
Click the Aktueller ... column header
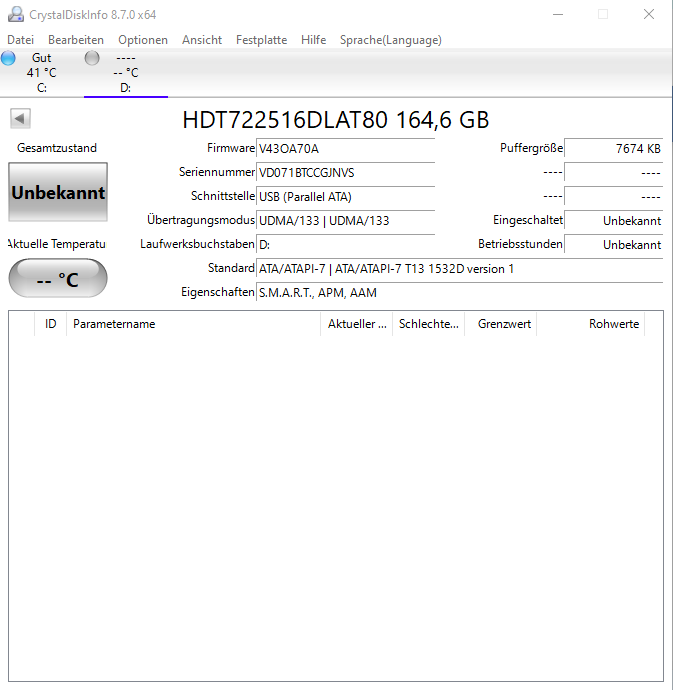(x=357, y=324)
